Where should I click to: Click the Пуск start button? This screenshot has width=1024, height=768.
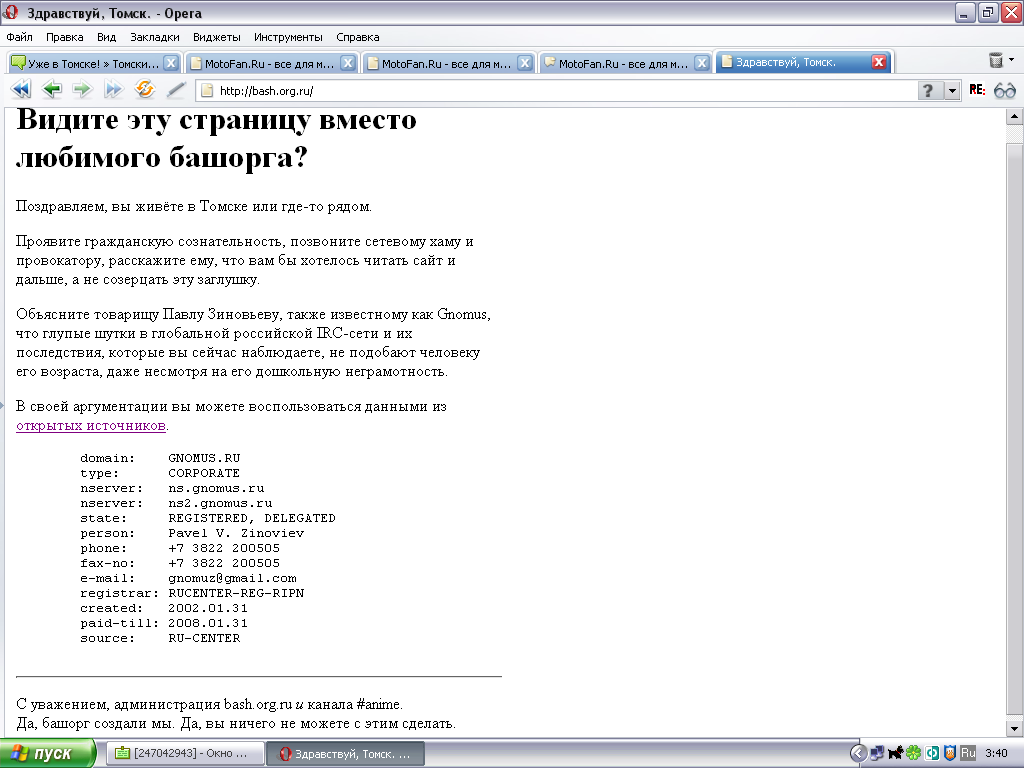tap(47, 754)
